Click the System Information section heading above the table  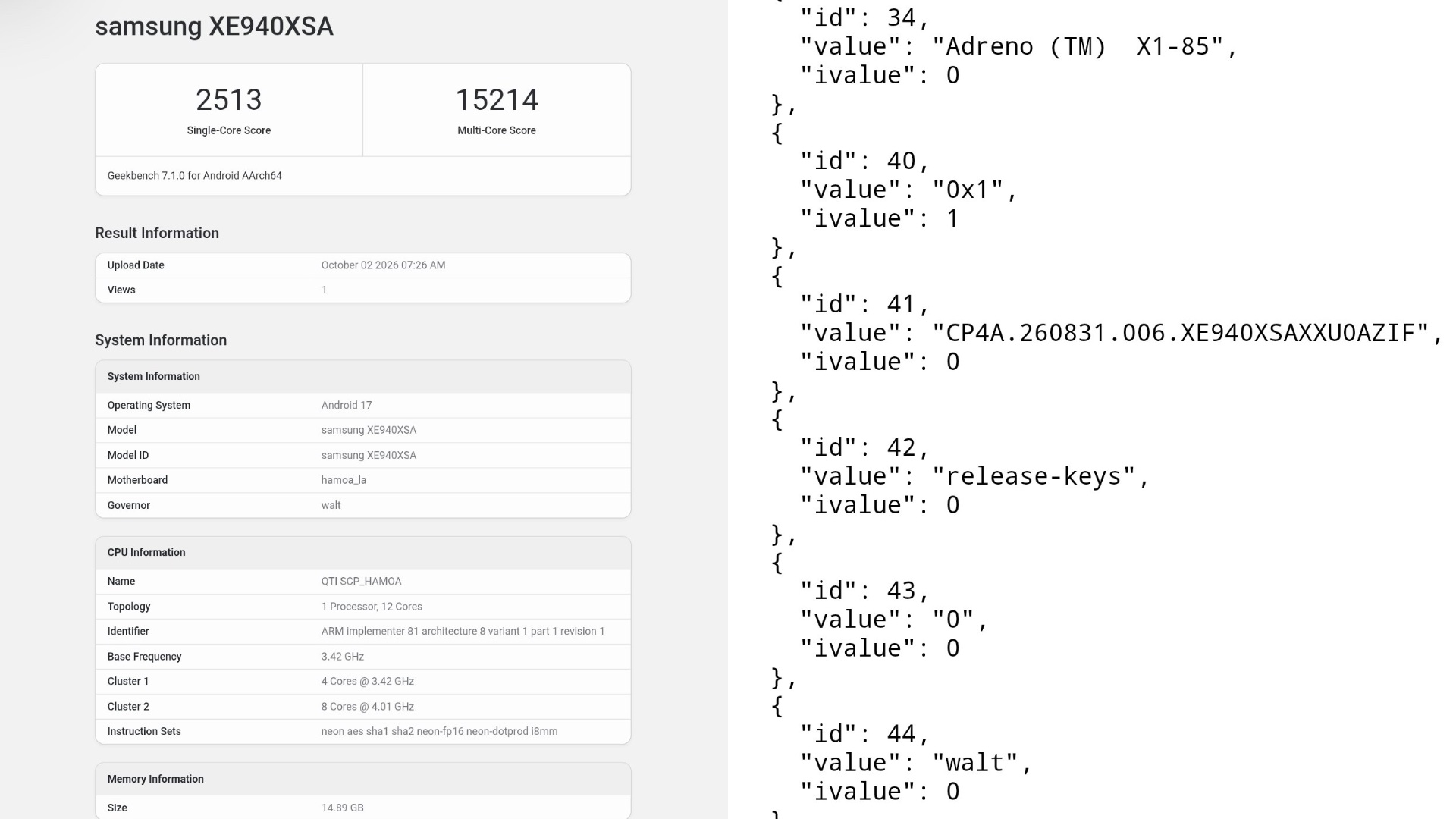[x=161, y=340]
